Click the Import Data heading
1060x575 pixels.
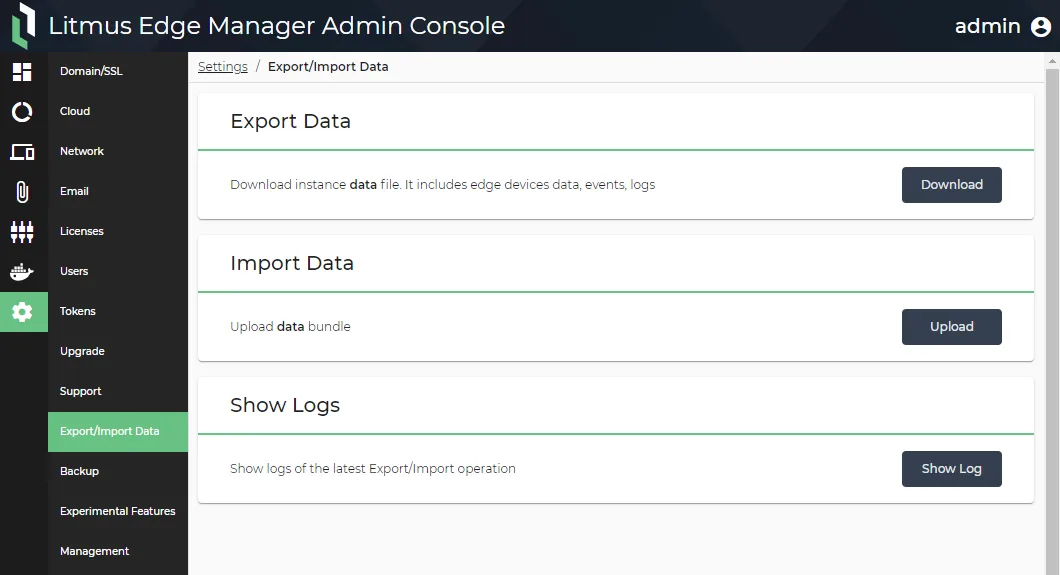coord(291,263)
